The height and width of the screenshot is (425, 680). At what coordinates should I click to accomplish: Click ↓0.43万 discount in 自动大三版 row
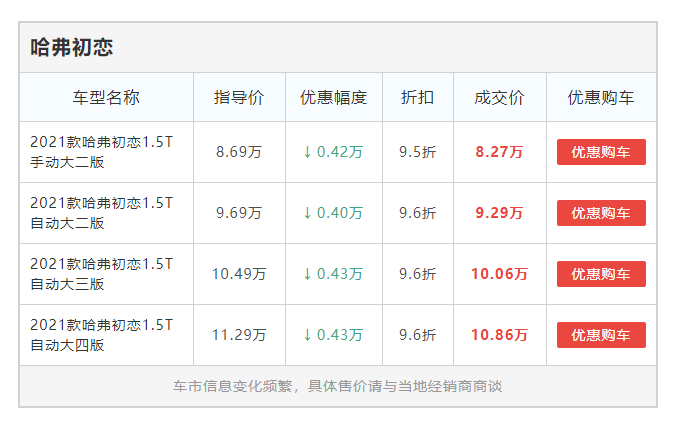coord(333,274)
